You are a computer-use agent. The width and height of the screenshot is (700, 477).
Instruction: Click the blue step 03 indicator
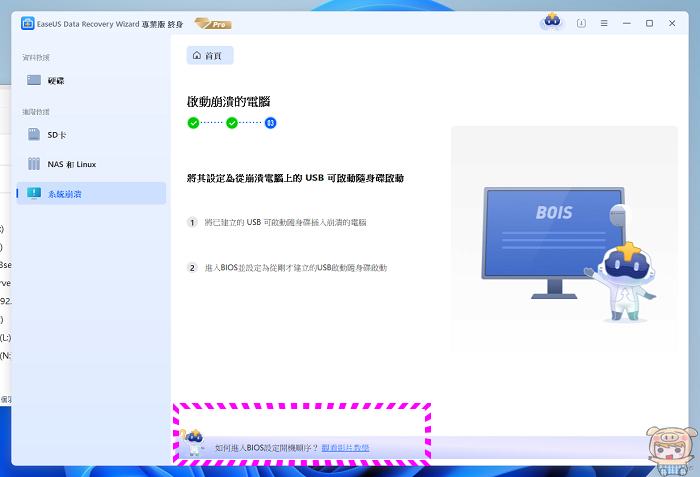tap(270, 123)
